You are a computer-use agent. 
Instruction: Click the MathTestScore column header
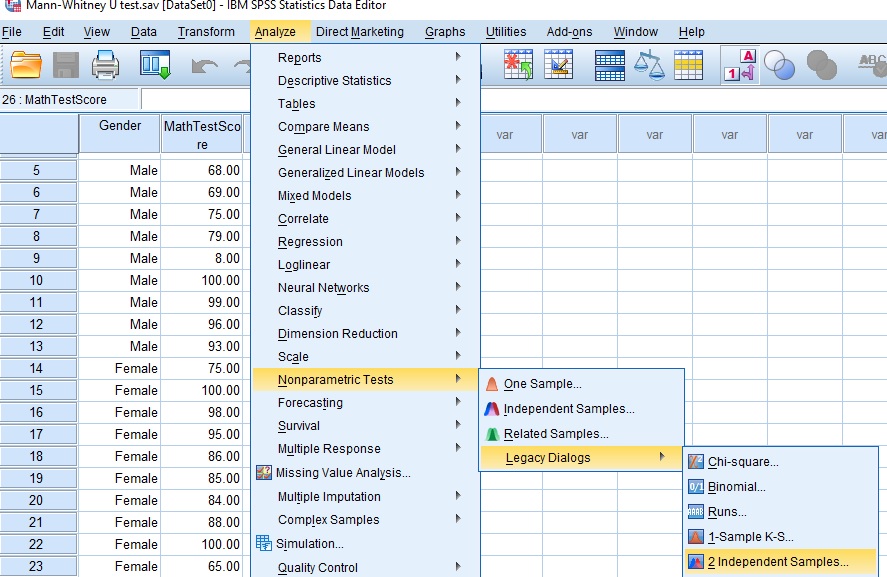203,133
